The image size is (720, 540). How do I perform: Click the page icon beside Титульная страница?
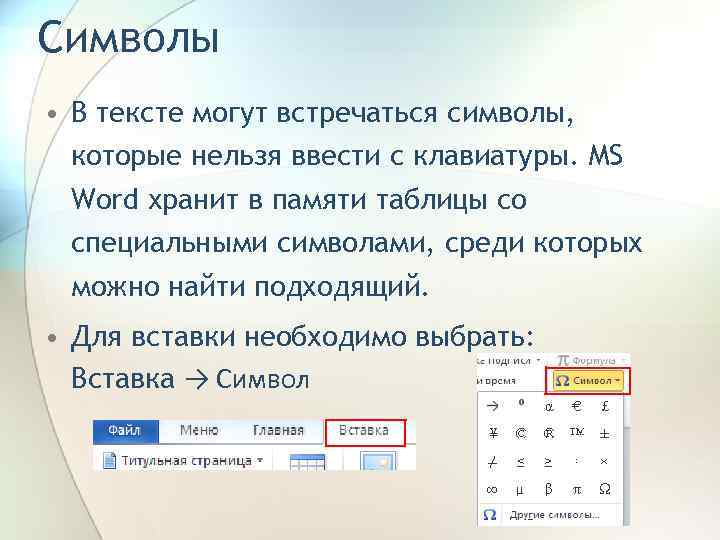(109, 460)
